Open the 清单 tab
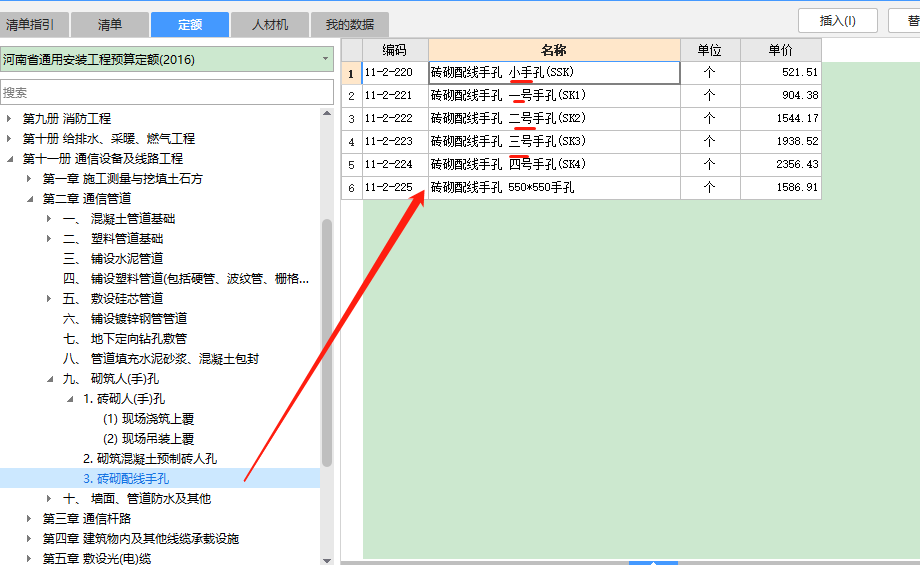Image resolution: width=920 pixels, height=565 pixels. click(110, 25)
